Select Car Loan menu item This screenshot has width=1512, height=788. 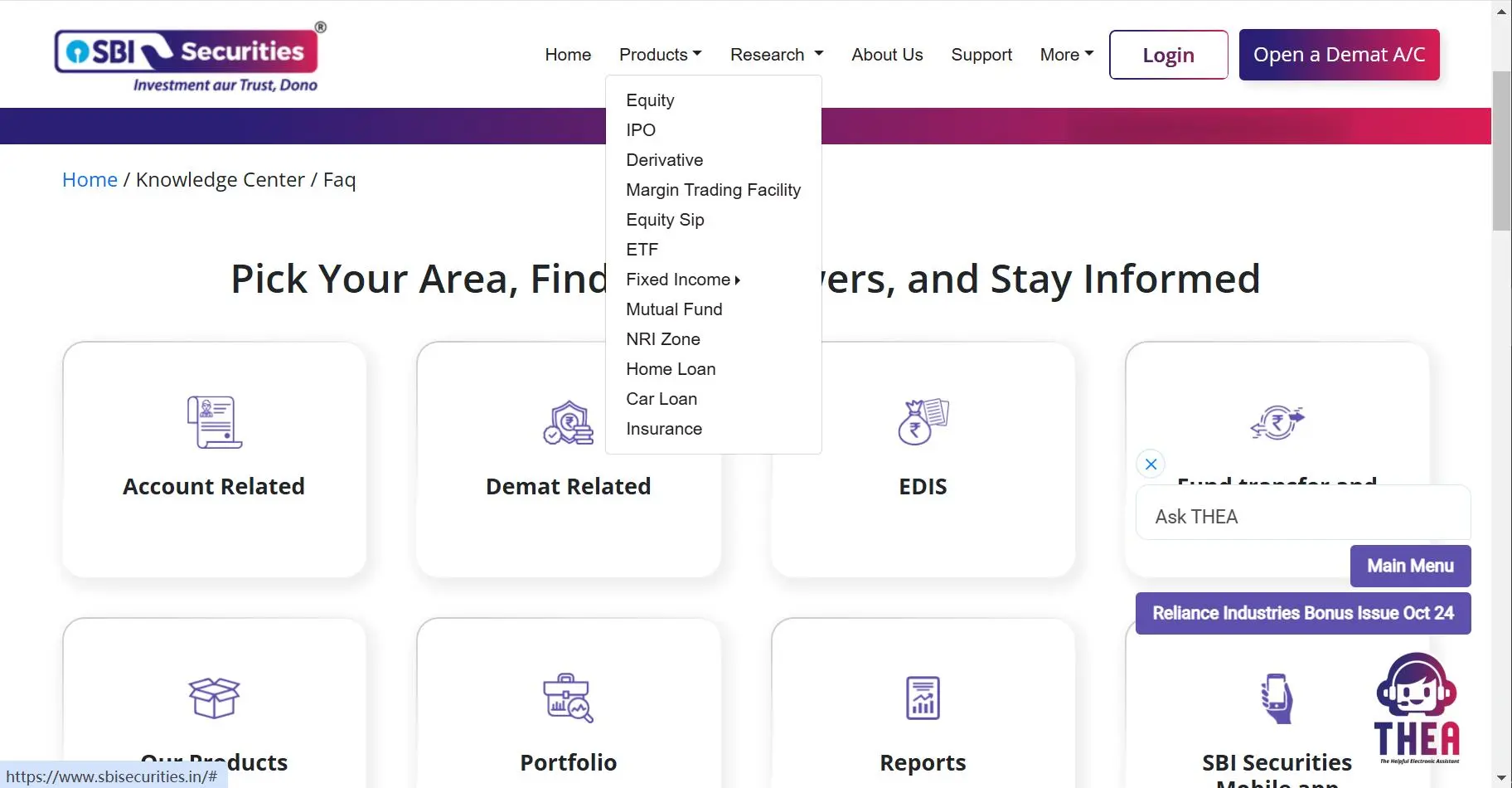coord(661,399)
